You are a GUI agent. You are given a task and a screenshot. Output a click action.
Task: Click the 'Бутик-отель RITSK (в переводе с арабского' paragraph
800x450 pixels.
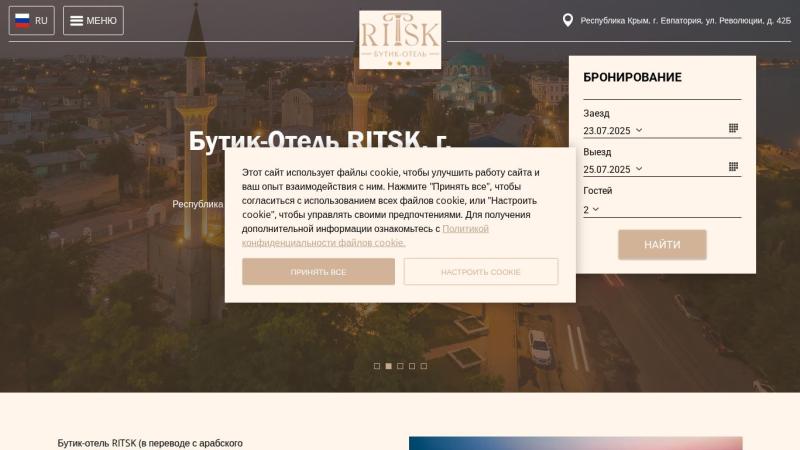[150, 443]
